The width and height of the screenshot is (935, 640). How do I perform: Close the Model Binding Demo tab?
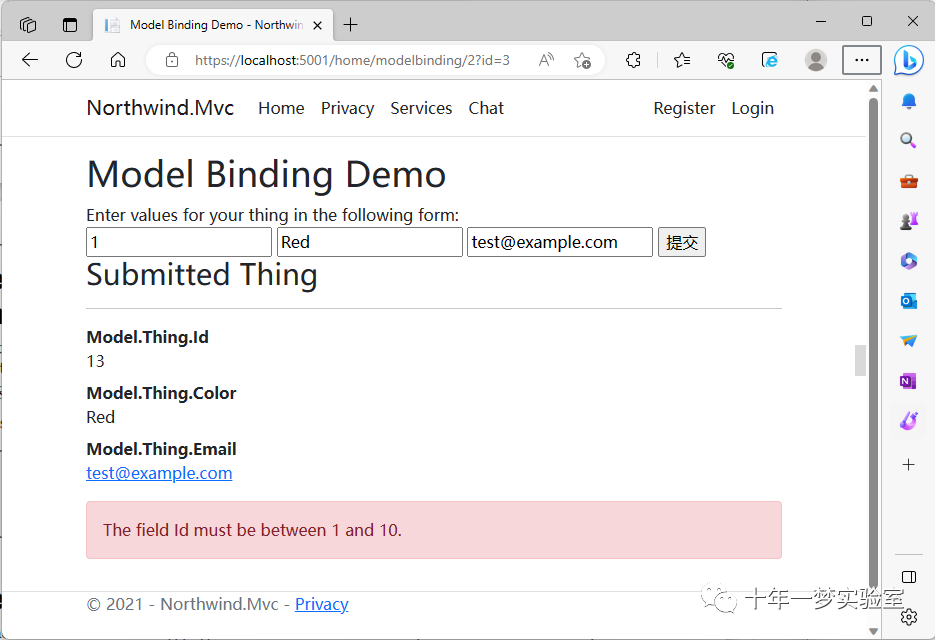(x=317, y=25)
